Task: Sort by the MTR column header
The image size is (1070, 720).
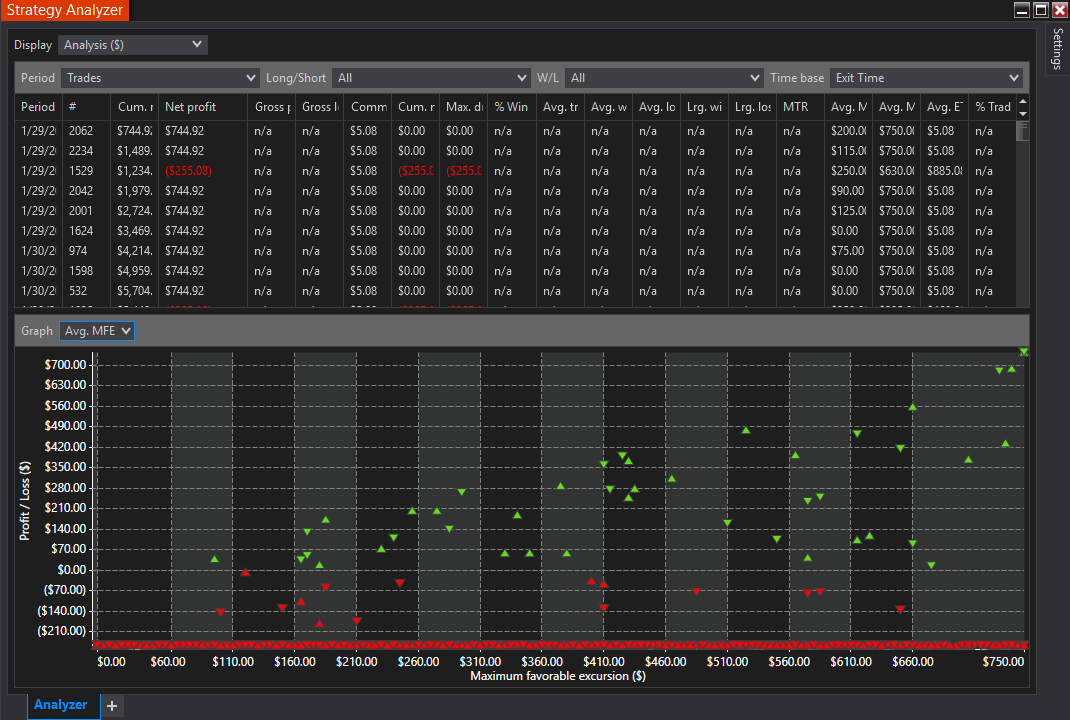Action: [800, 107]
